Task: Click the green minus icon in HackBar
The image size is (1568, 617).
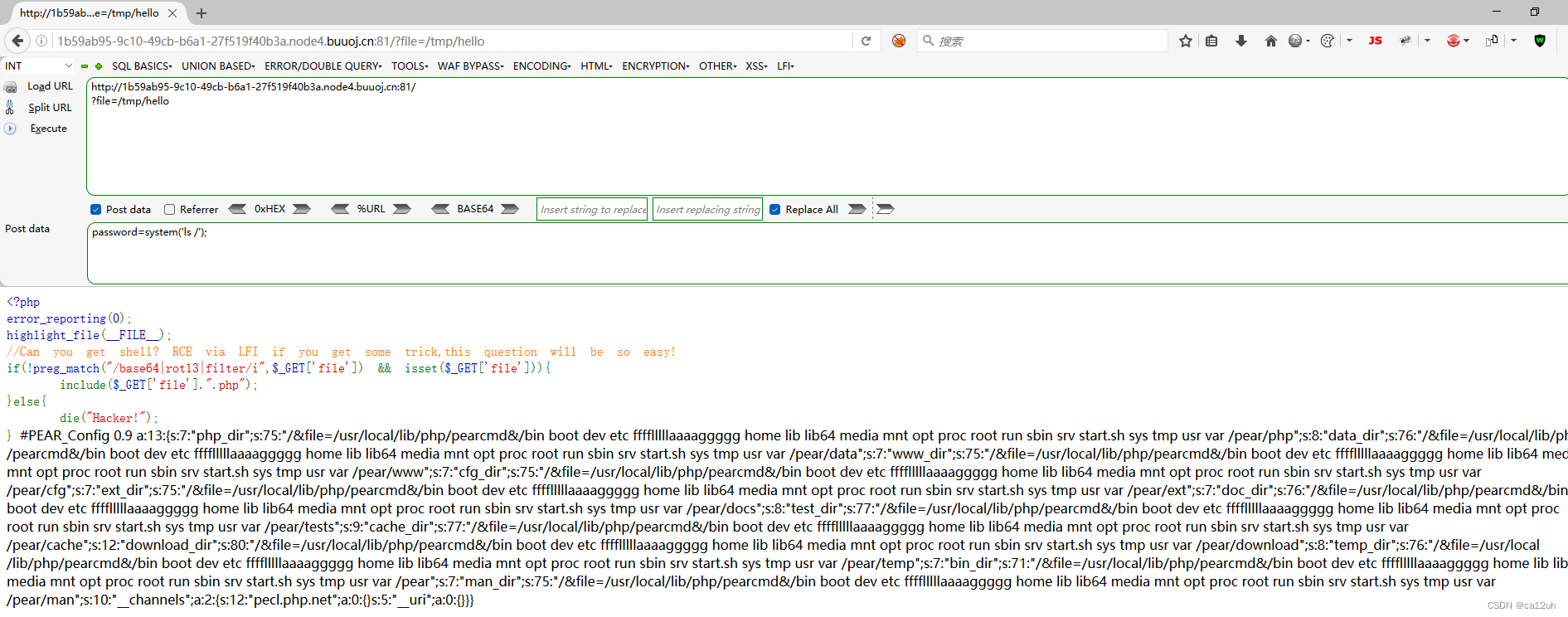Action: click(85, 66)
